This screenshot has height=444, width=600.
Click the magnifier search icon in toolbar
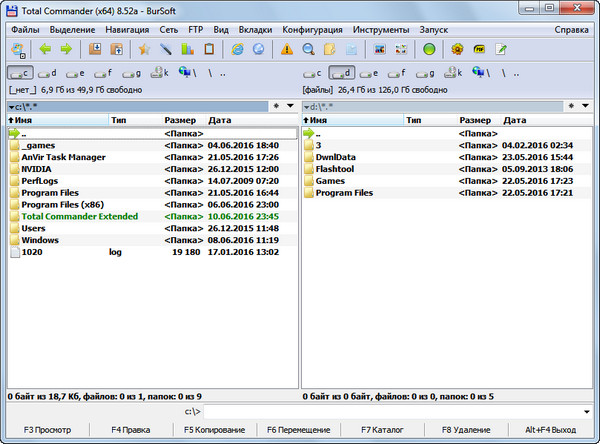(308, 49)
